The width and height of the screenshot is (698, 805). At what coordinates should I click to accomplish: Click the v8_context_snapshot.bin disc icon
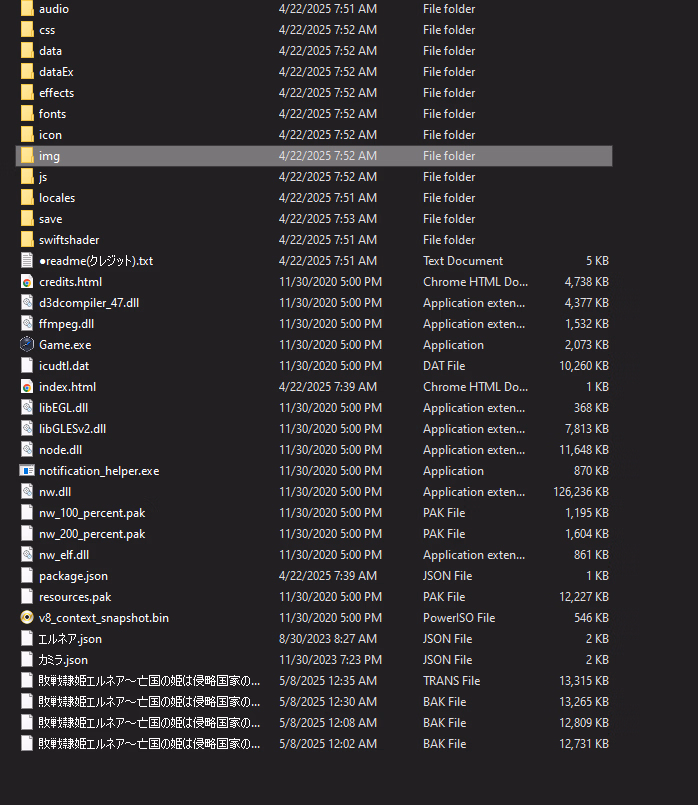[27, 618]
